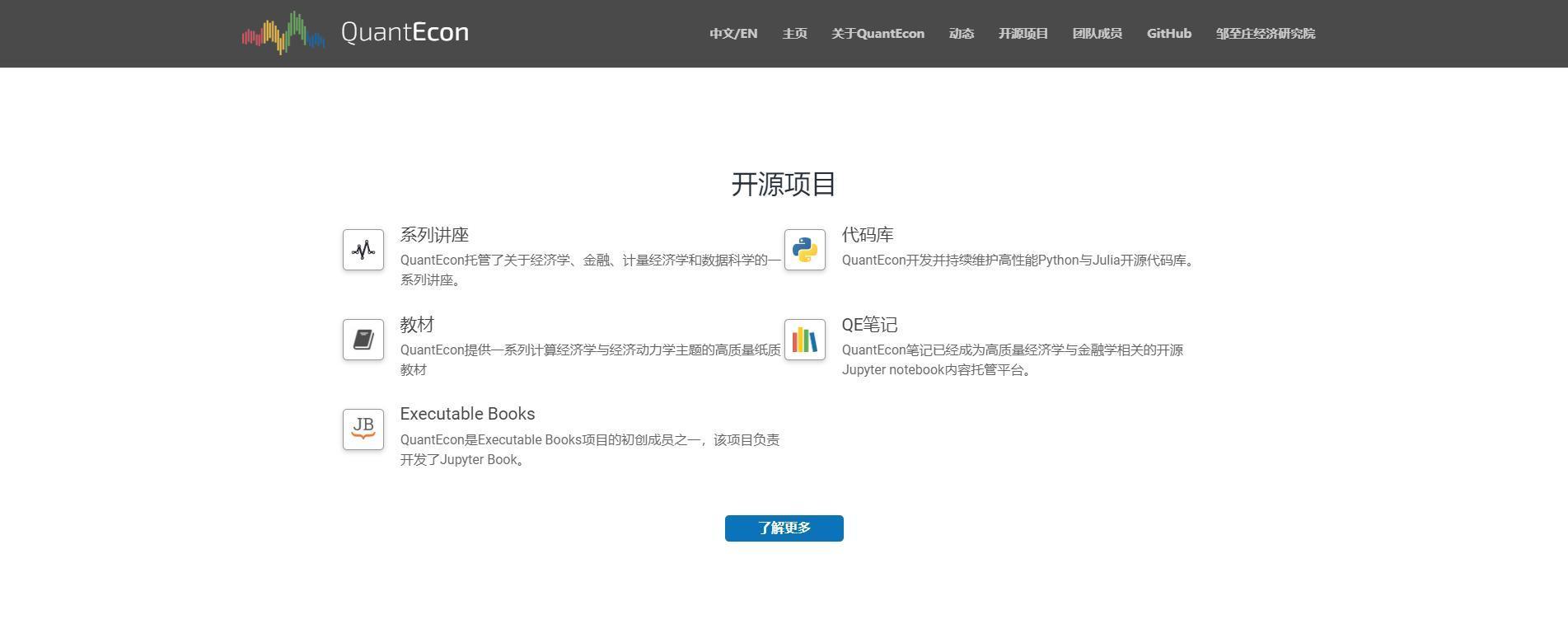Open 团队成员 page from navigation
1568x643 pixels.
[x=1098, y=34]
